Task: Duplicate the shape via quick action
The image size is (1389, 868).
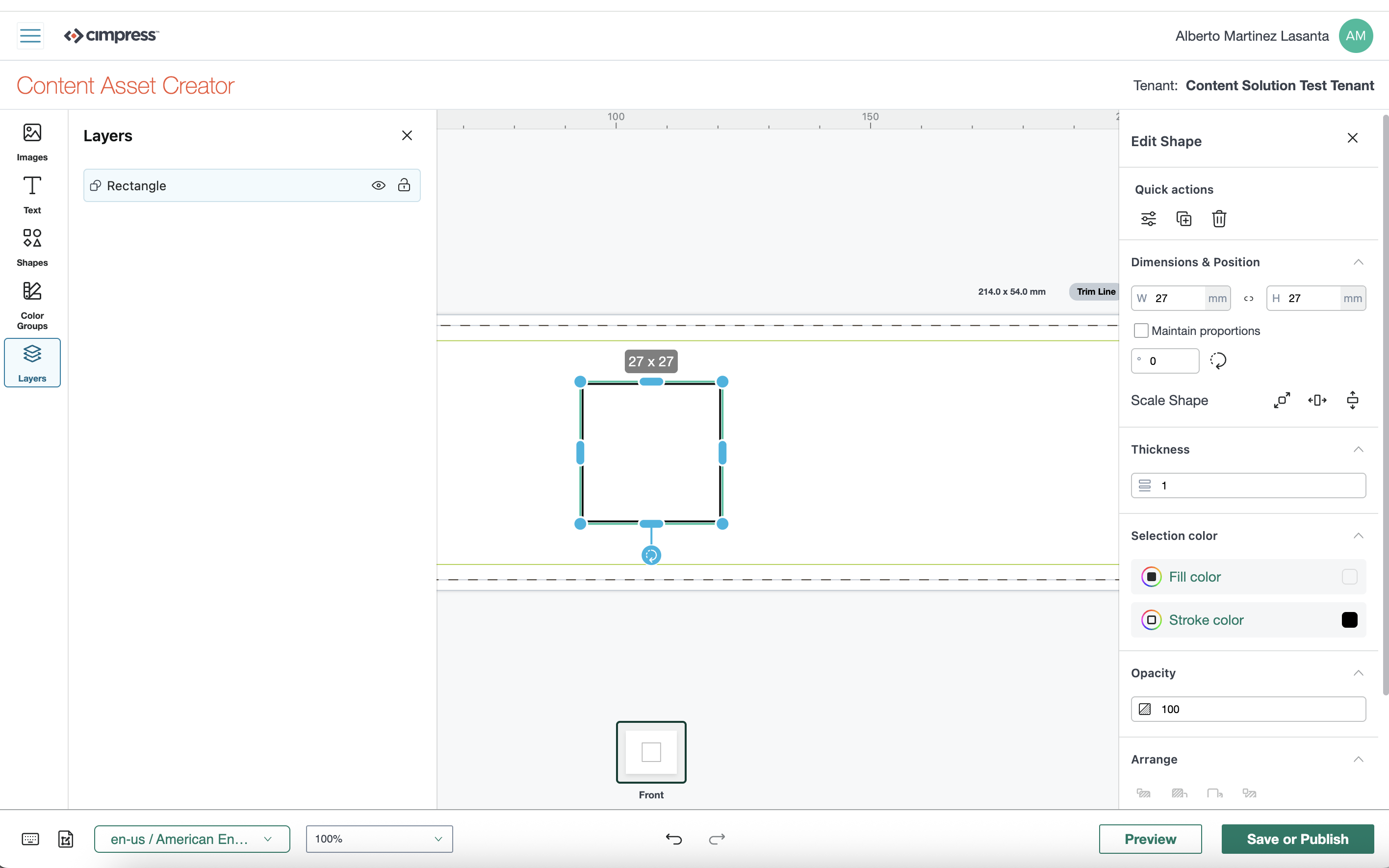Action: [1183, 219]
